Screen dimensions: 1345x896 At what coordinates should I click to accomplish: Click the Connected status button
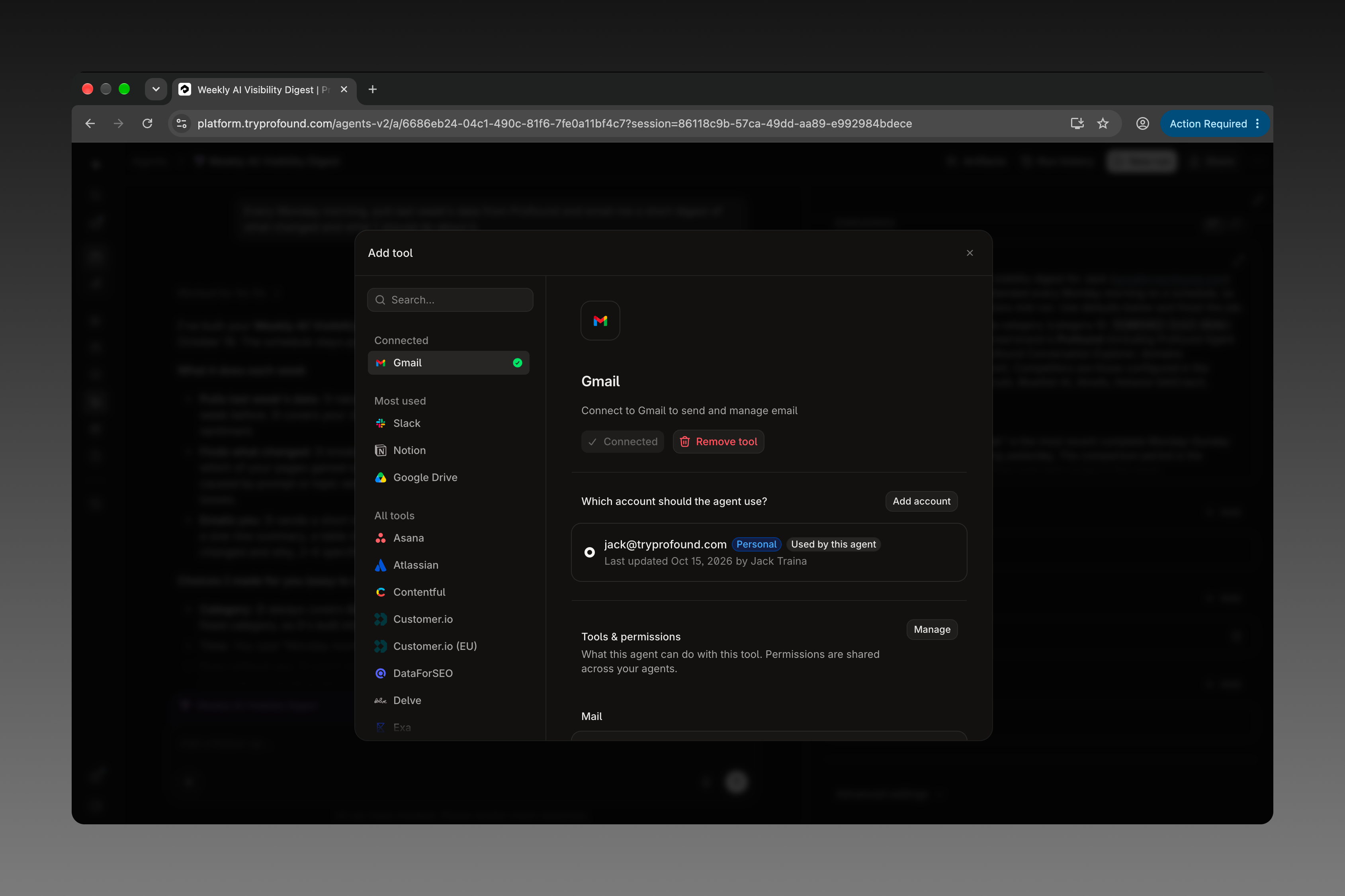622,442
